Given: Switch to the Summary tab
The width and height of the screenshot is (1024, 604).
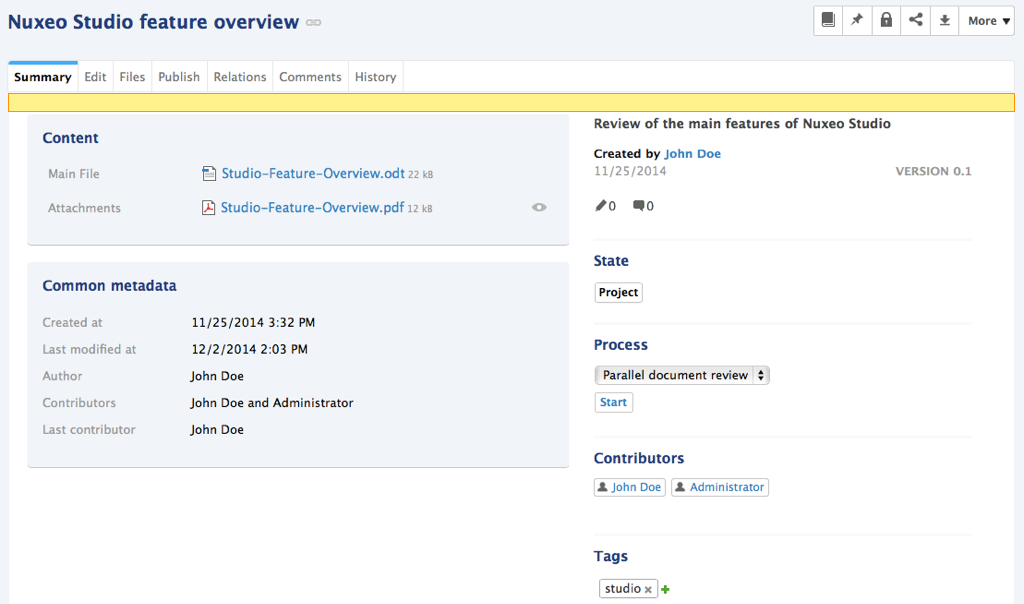Looking at the screenshot, I should tap(42, 77).
